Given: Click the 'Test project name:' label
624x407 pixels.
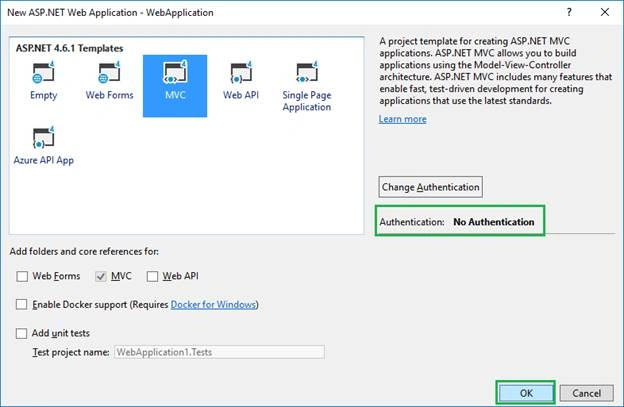Looking at the screenshot, I should (x=71, y=352).
